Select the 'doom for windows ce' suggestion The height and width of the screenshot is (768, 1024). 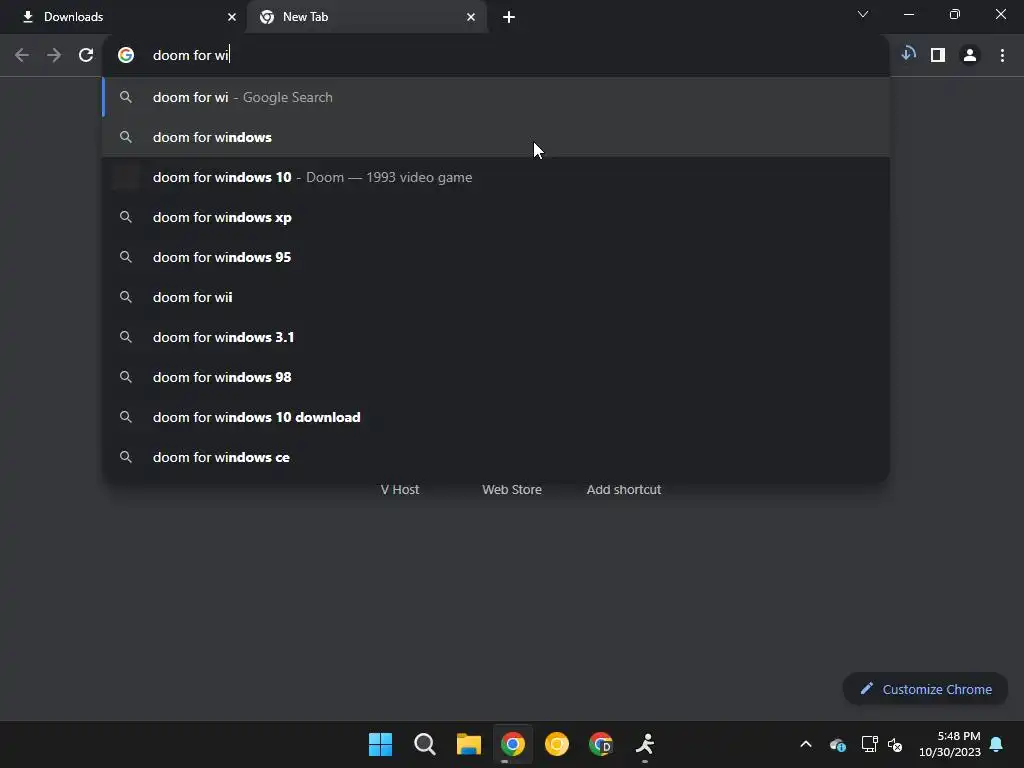[496, 457]
